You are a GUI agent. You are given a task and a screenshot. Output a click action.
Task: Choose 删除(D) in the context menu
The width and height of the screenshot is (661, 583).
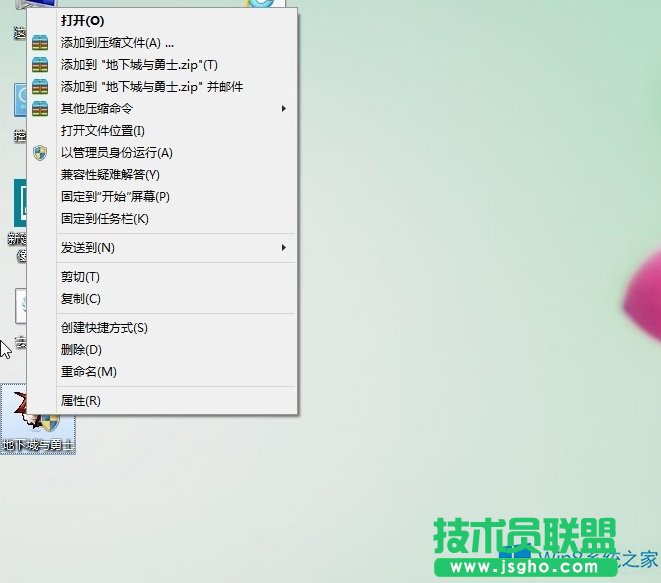point(81,349)
